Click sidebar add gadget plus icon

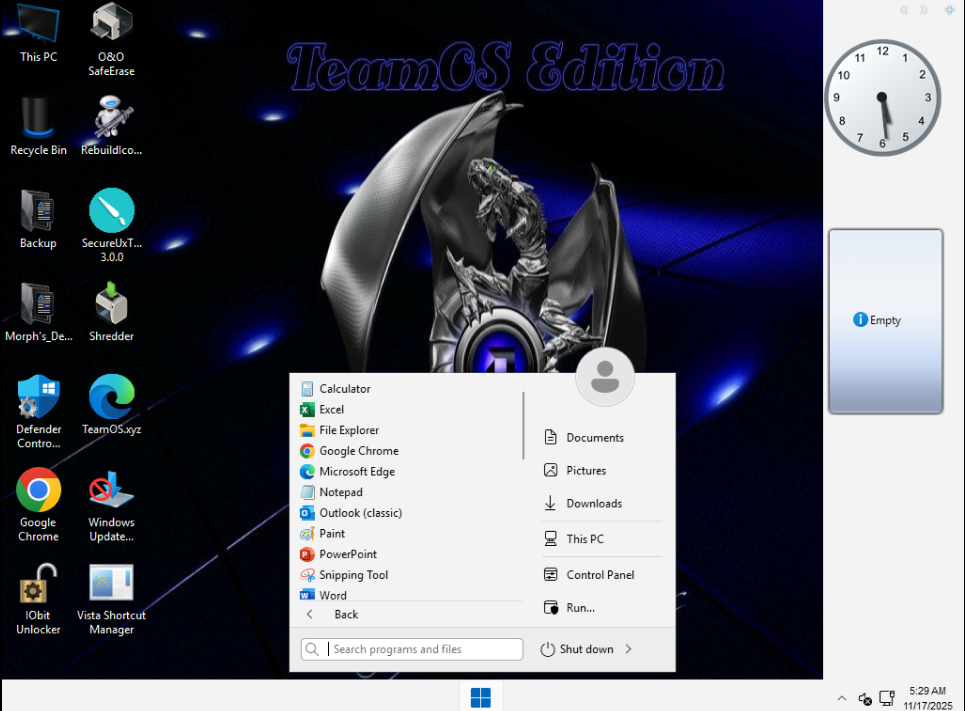pos(950,10)
